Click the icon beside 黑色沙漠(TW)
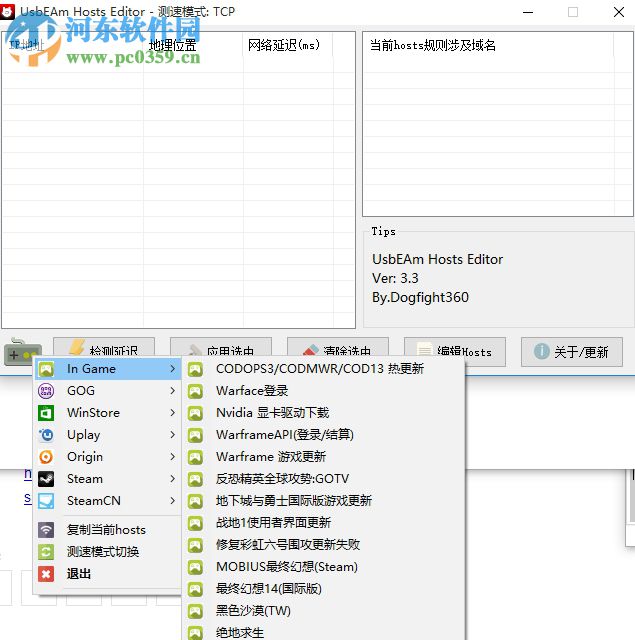 click(195, 611)
